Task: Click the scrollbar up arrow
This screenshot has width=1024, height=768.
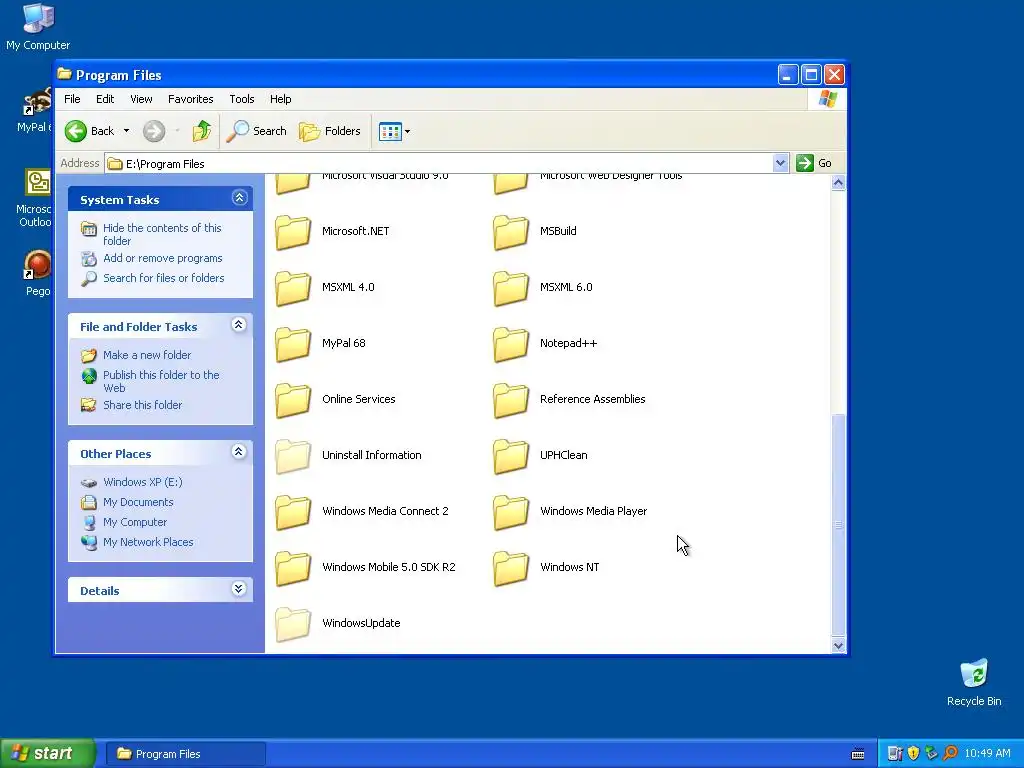Action: click(839, 183)
